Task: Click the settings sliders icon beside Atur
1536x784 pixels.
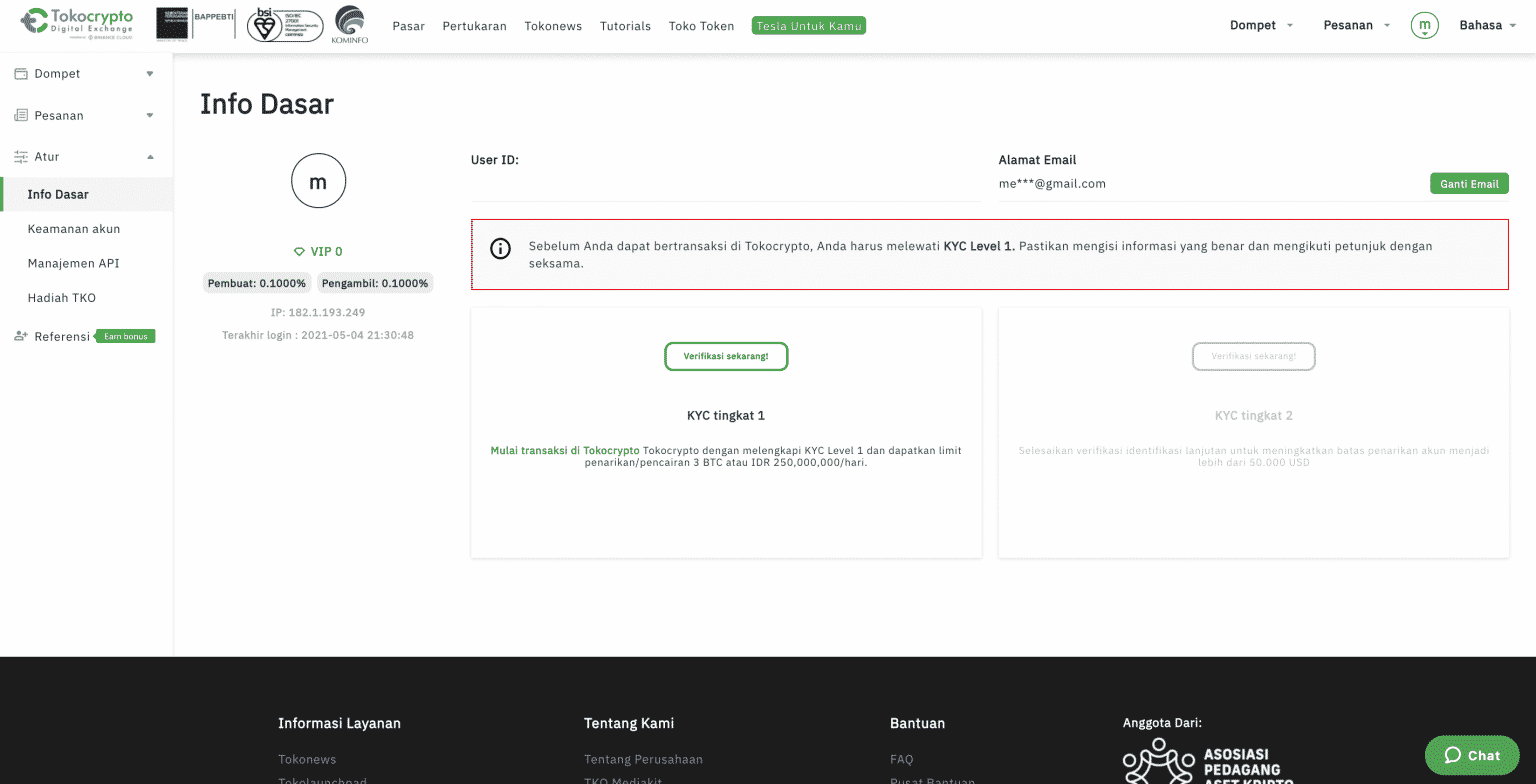Action: (21, 157)
